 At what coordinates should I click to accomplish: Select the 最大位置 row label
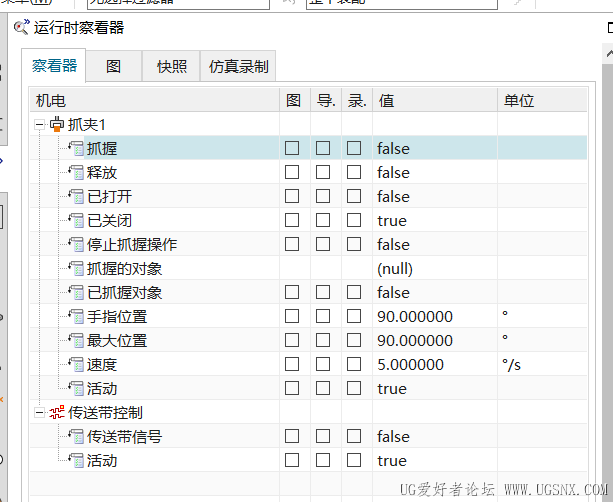[x=117, y=341]
